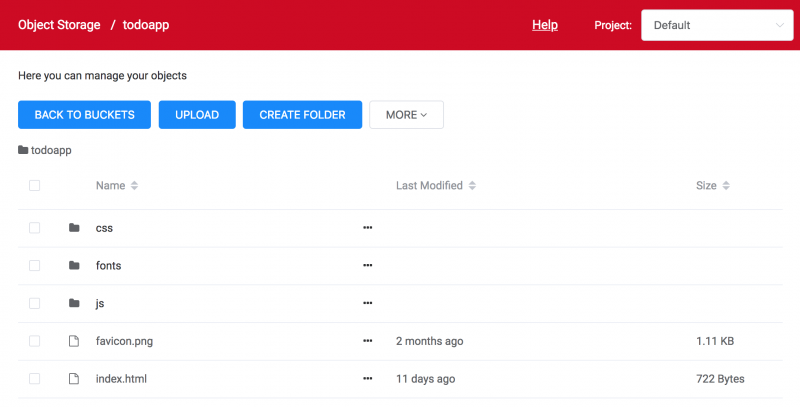Open the Project dropdown showing Default

[x=717, y=25]
